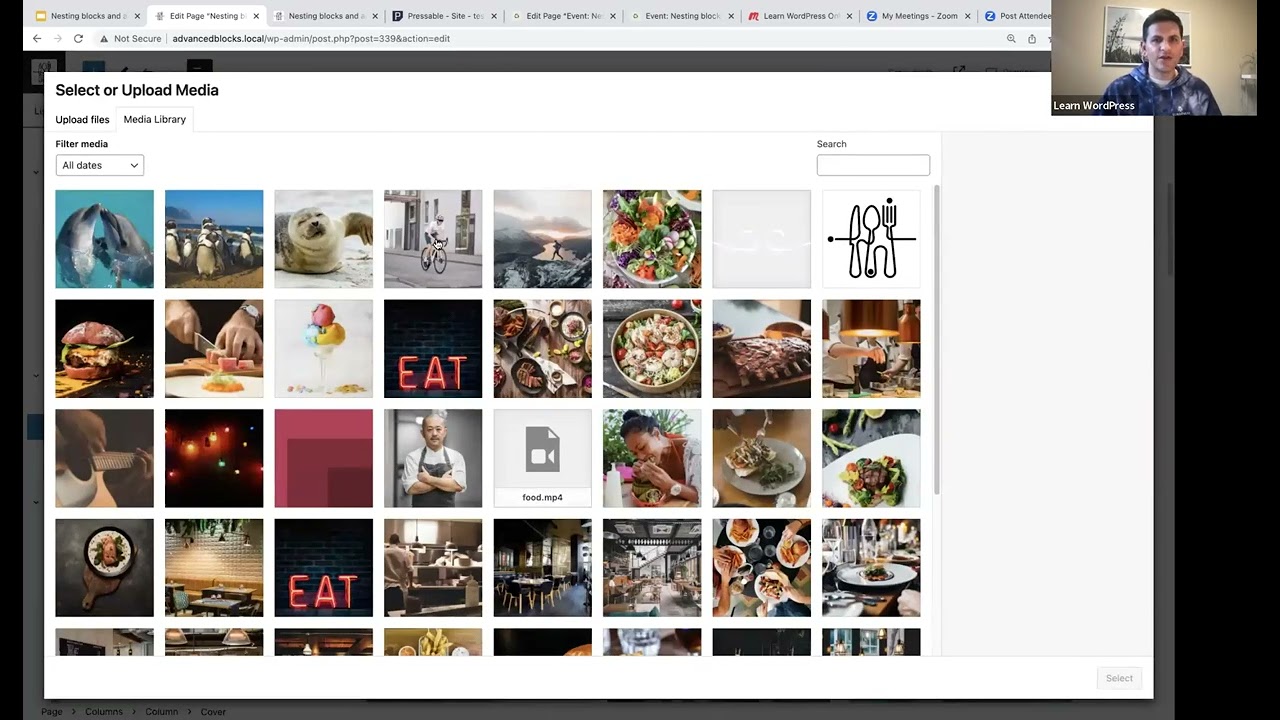The width and height of the screenshot is (1280, 720).
Task: Select the chef with crossed arms thumbnail
Action: click(x=433, y=458)
